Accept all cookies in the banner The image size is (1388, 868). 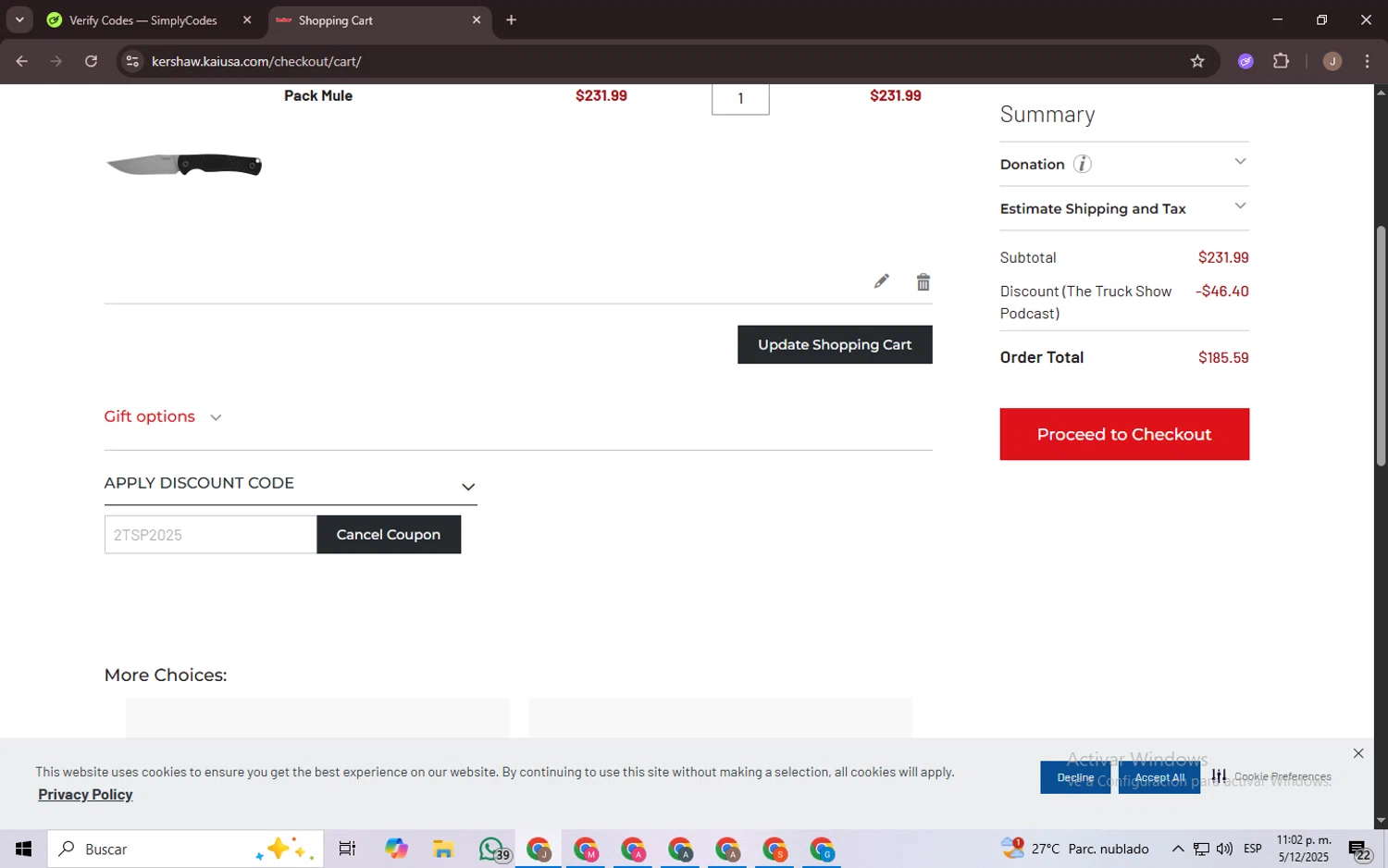click(1159, 777)
